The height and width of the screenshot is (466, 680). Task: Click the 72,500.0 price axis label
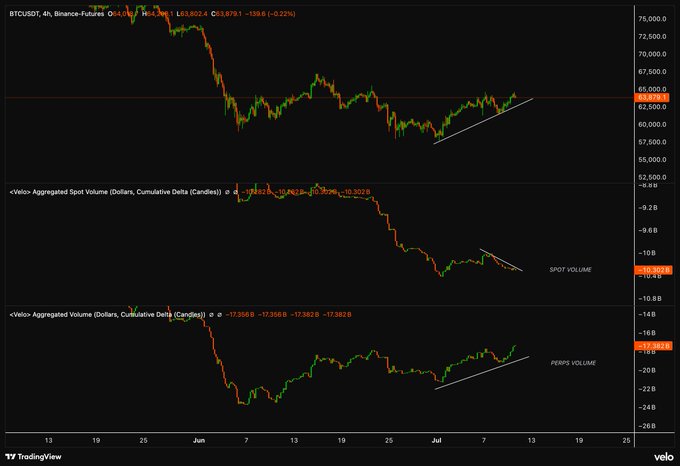point(652,36)
